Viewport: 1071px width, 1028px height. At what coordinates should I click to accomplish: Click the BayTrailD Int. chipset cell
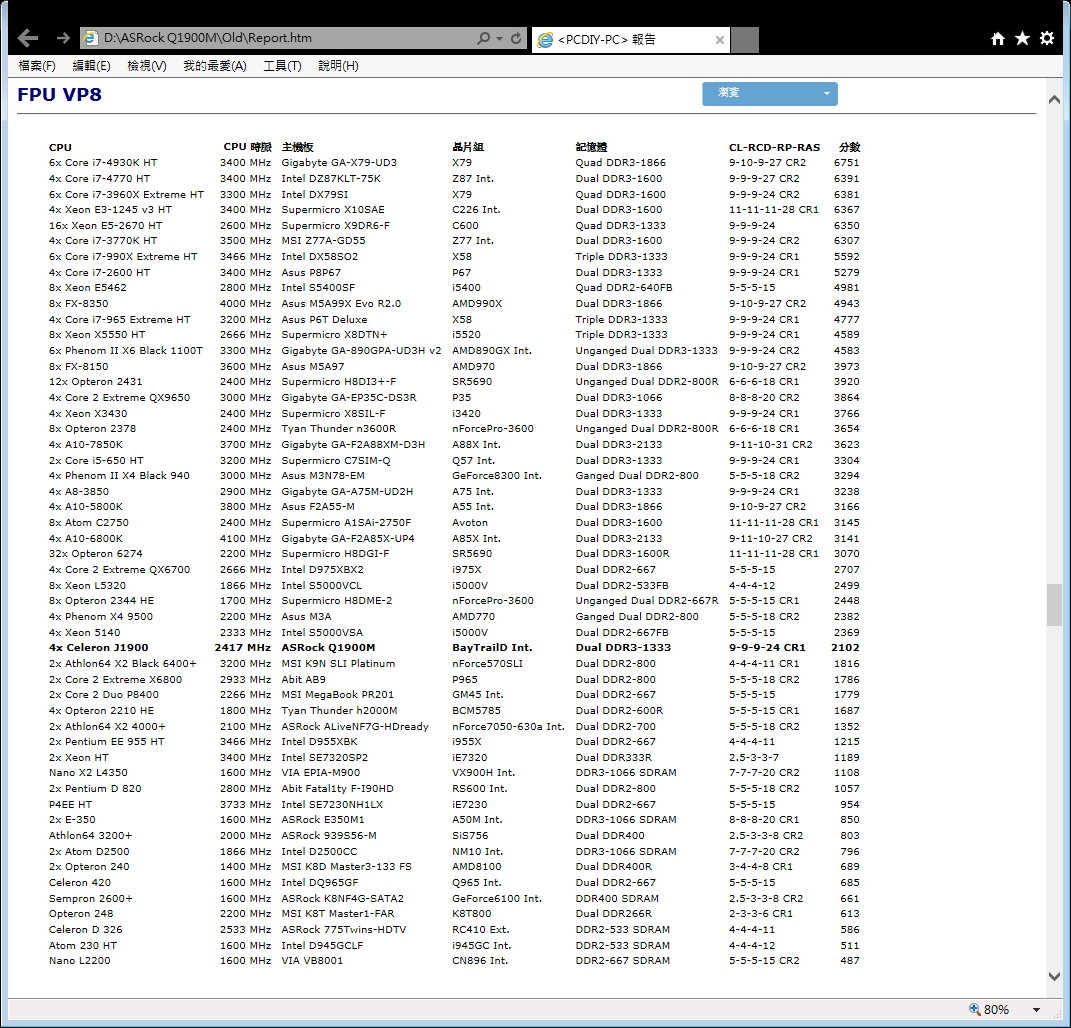point(492,648)
